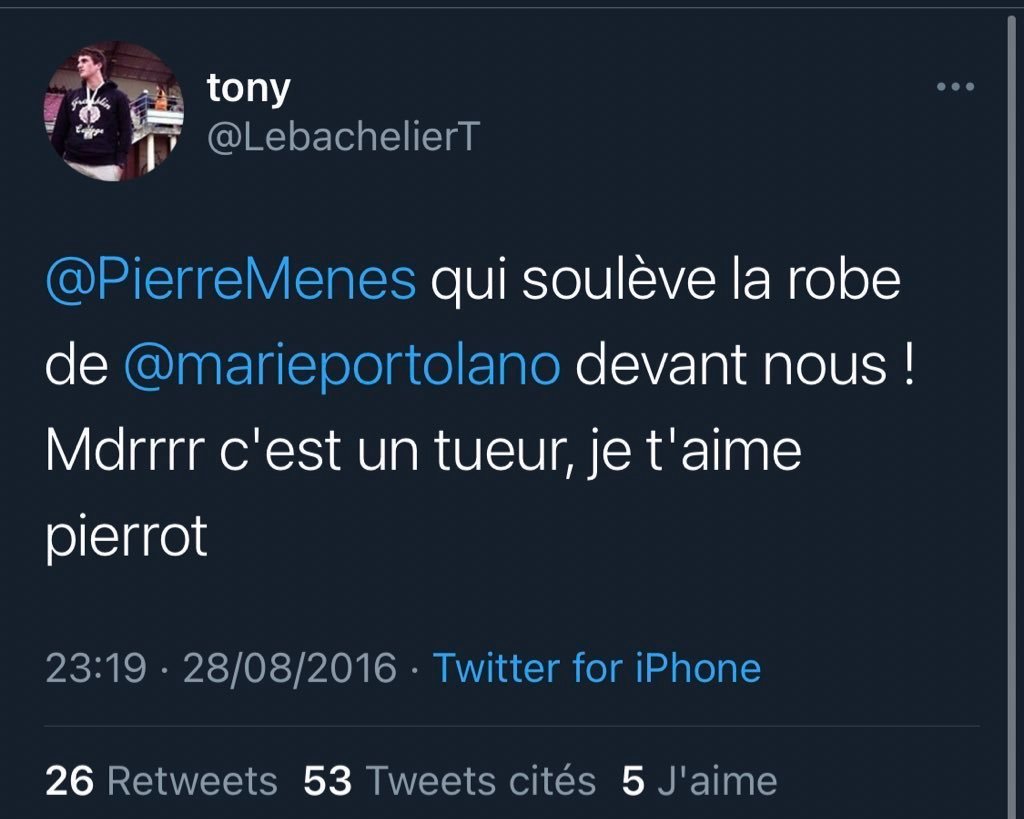Open the @PierreMenes mention

tap(231, 281)
